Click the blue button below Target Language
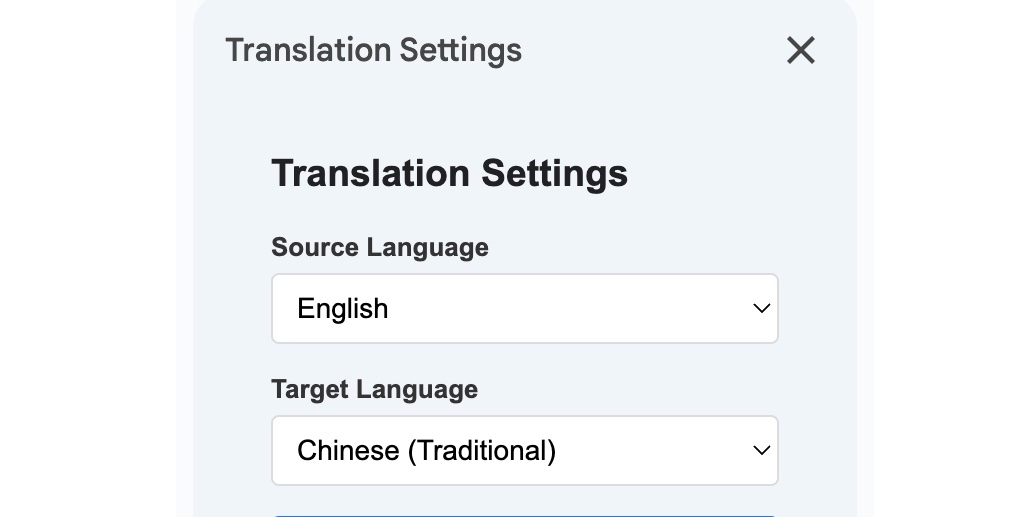 tap(524, 514)
